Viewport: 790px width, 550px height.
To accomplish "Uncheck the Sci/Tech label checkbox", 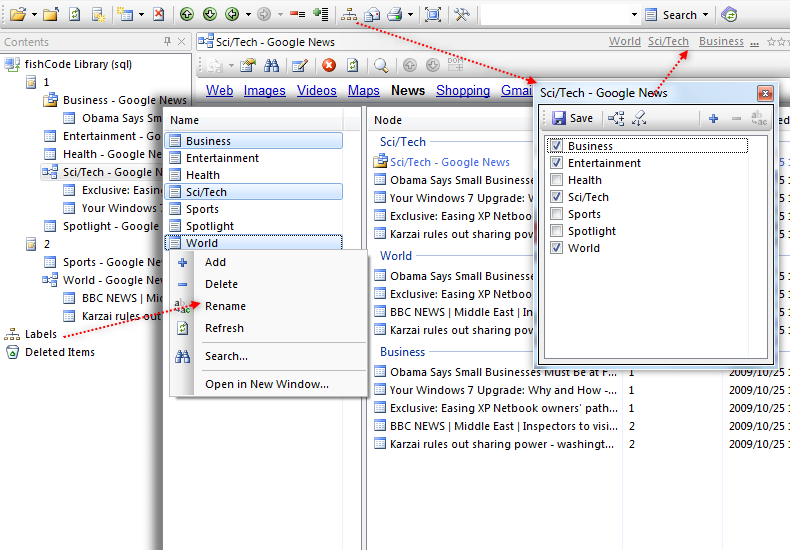I will point(556,196).
